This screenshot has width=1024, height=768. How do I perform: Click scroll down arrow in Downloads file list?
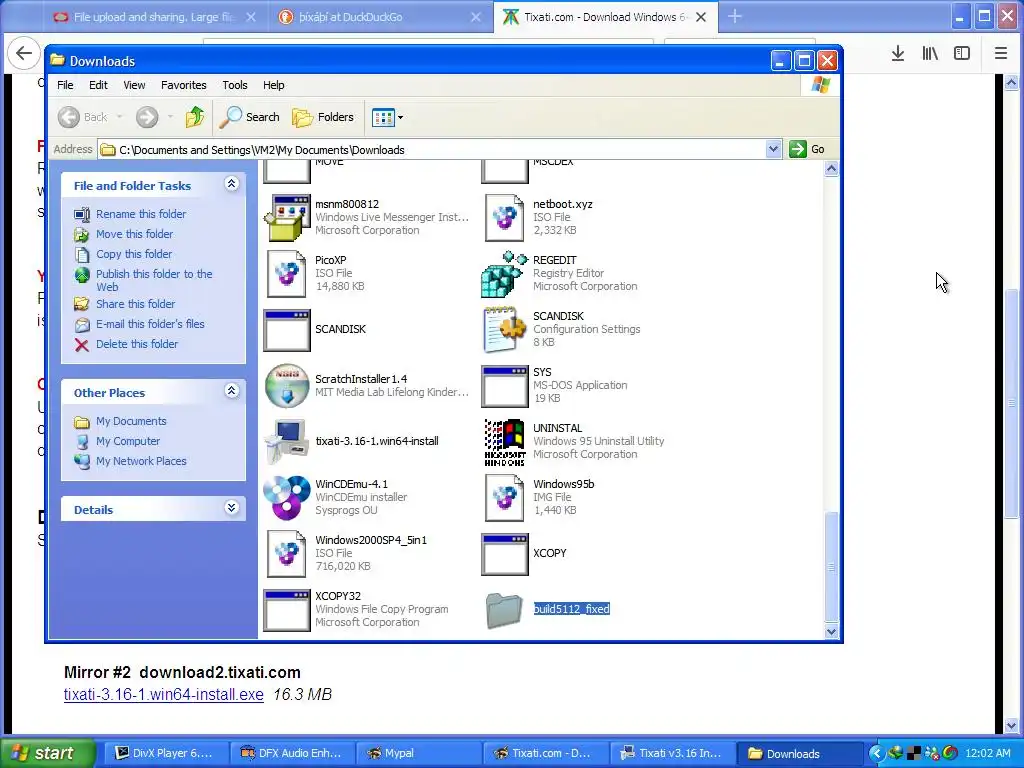coord(831,631)
